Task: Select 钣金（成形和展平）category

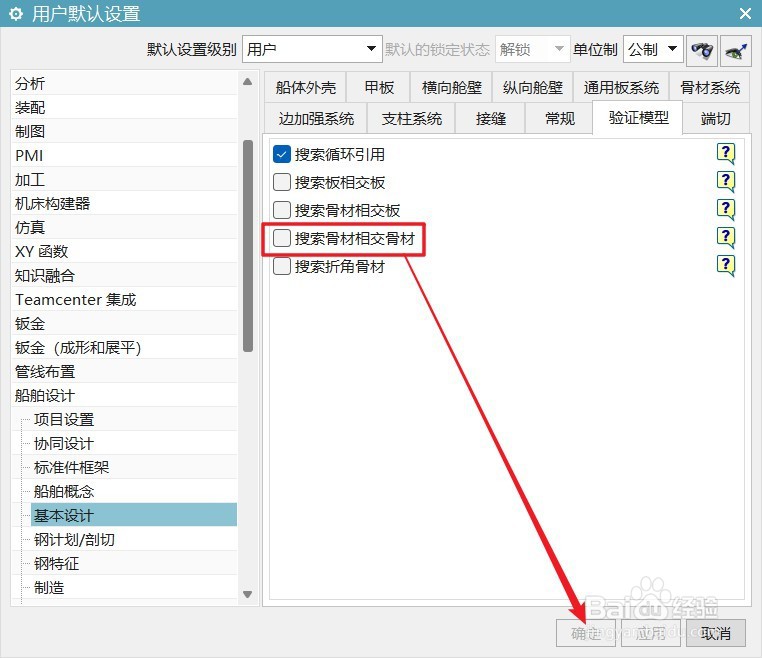Action: [124, 347]
